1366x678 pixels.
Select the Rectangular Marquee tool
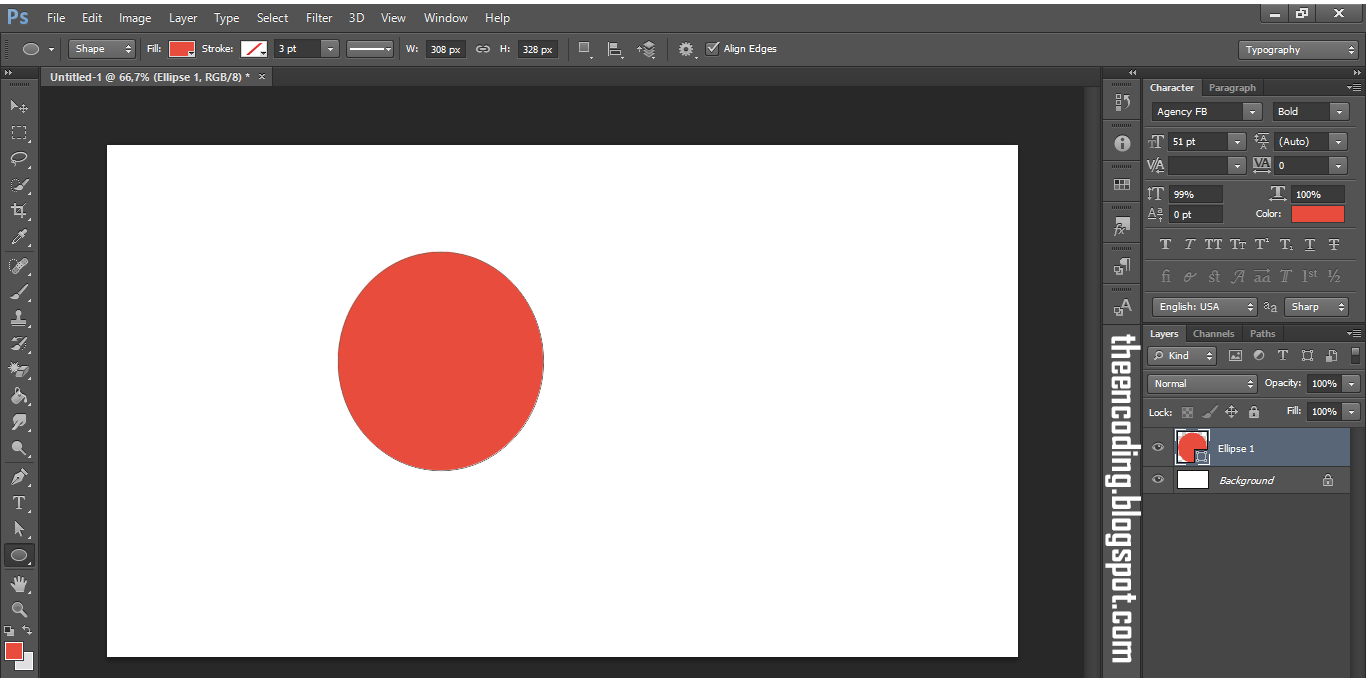[19, 133]
